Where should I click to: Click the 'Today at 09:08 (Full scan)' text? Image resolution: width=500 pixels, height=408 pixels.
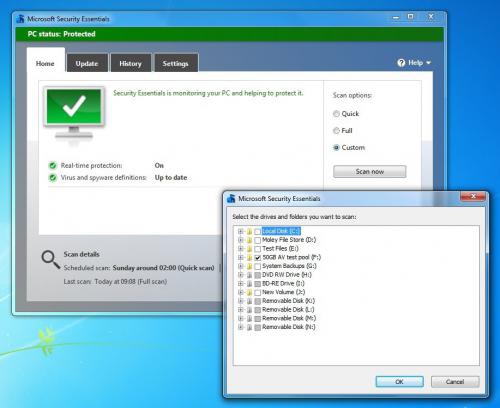(131, 282)
